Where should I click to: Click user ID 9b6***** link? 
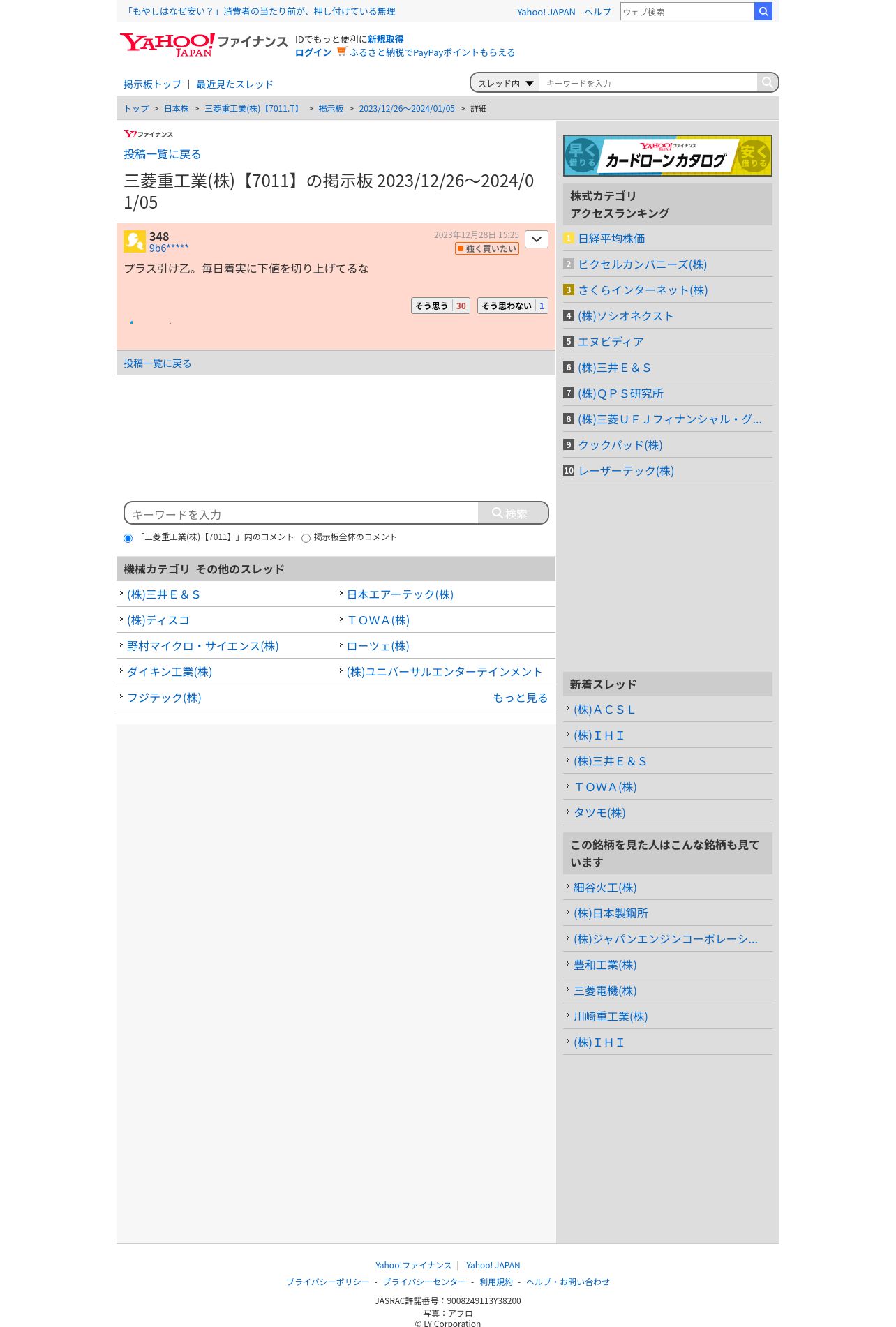point(169,248)
